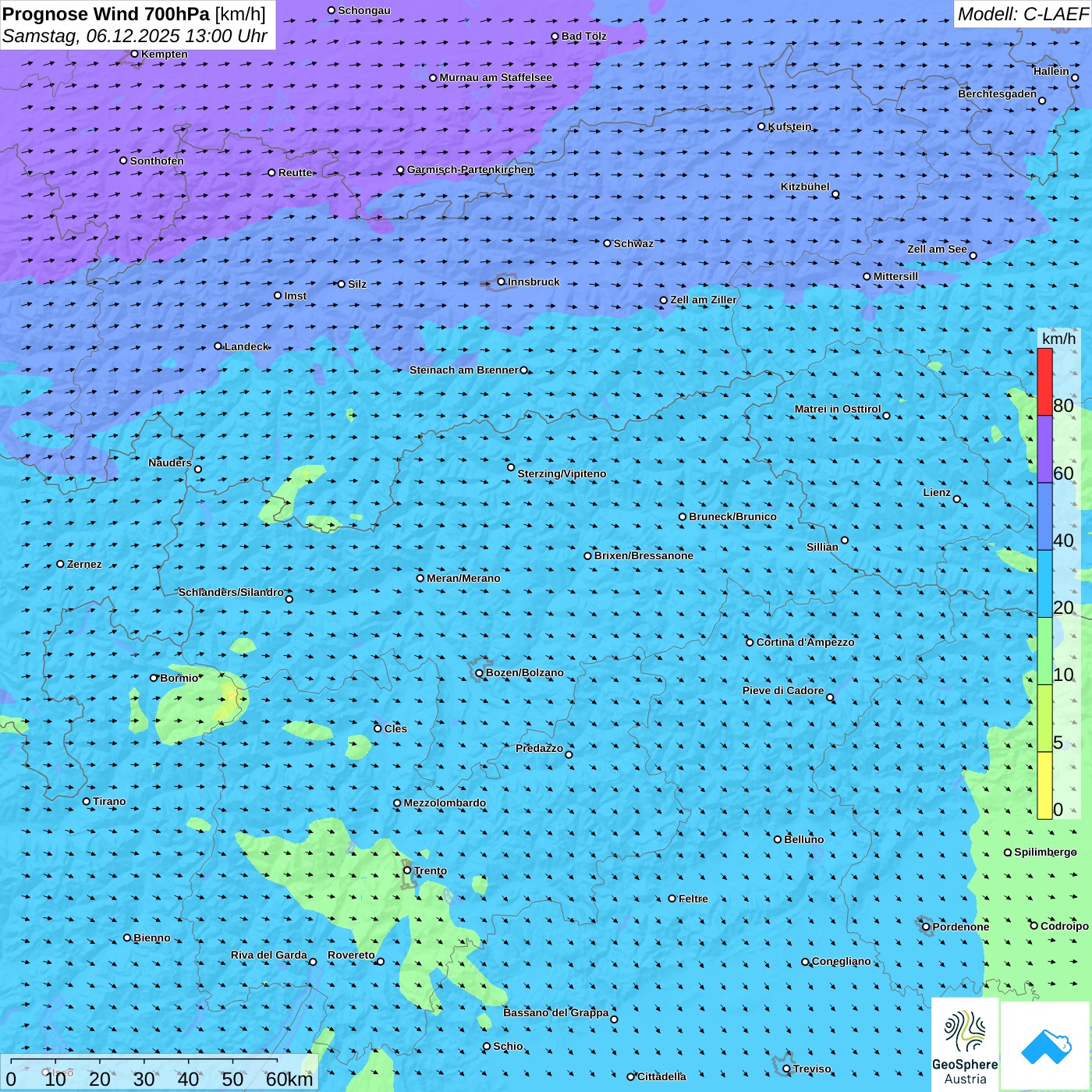Click the Belluno city marker
This screenshot has width=1092, height=1092.
[778, 839]
